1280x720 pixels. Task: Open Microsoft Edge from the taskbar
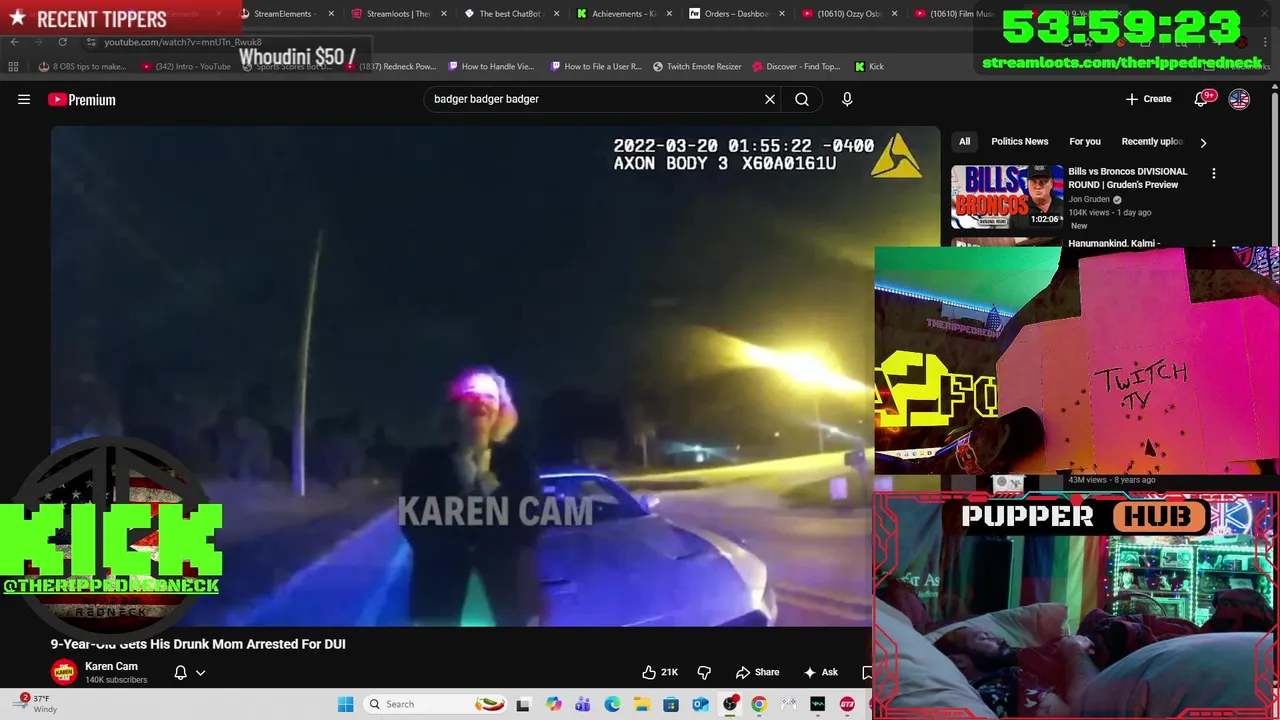pos(612,704)
